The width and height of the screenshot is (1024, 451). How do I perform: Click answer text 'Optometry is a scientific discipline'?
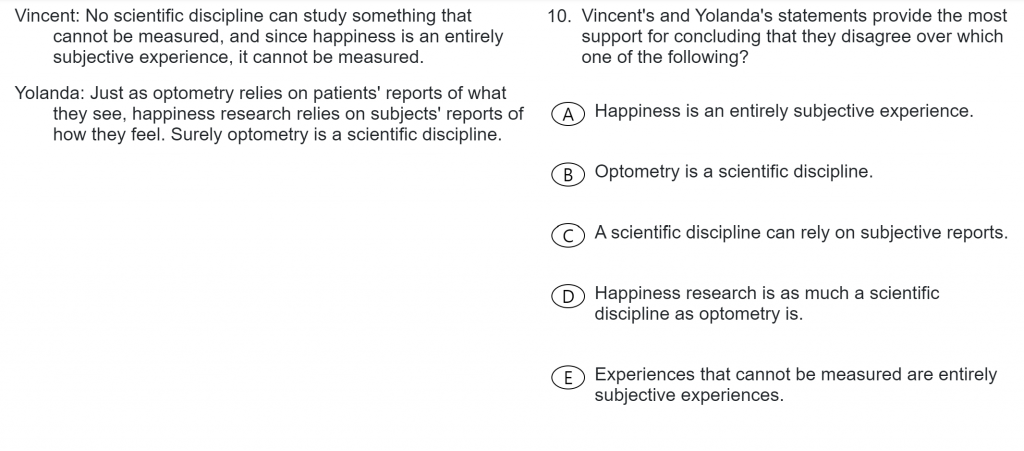(x=733, y=172)
